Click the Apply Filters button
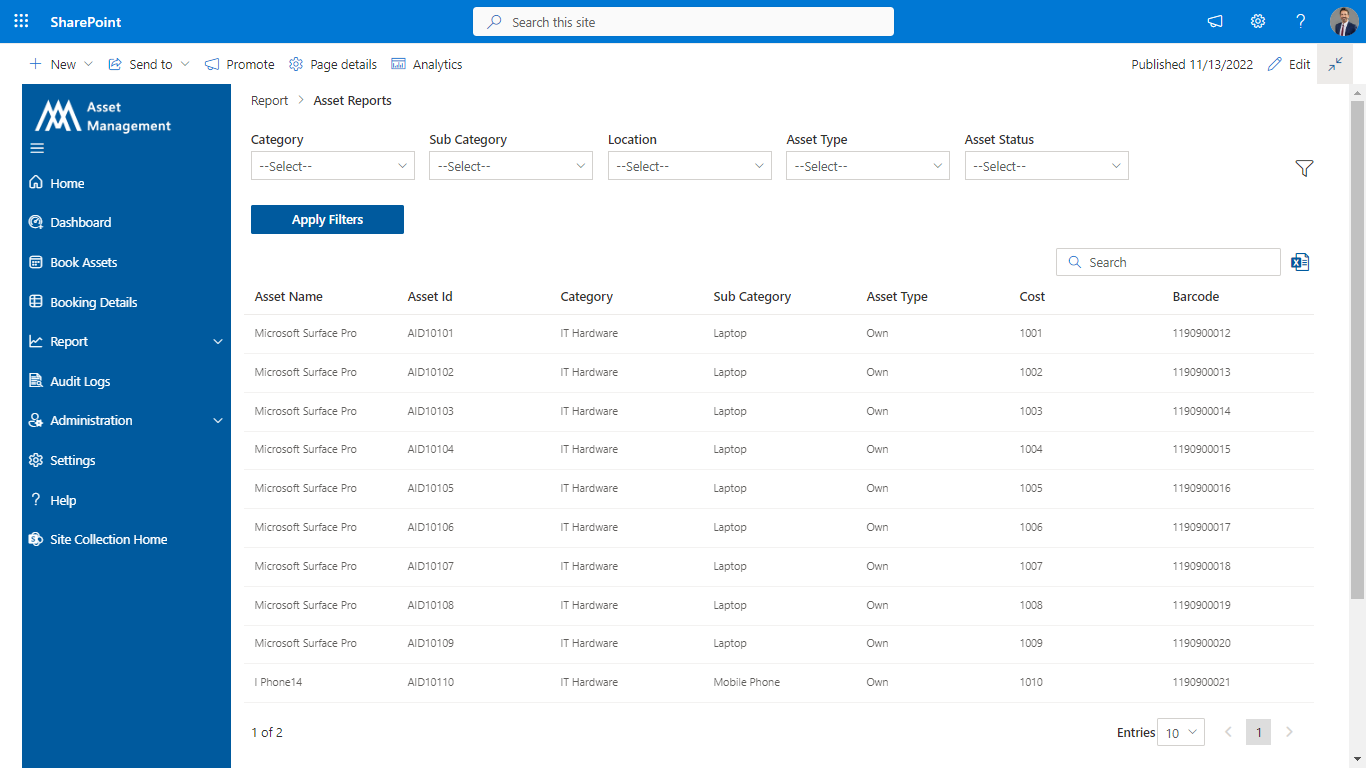The image size is (1366, 768). click(x=327, y=219)
